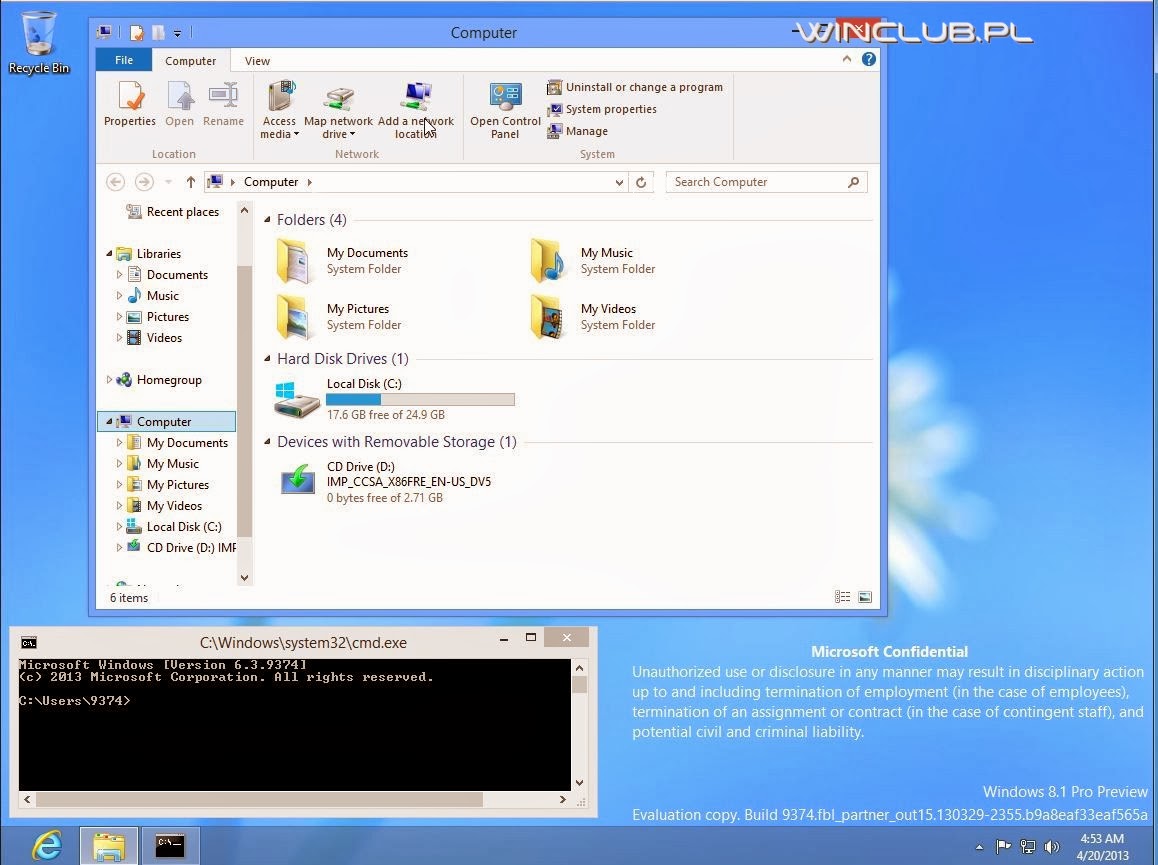Click Manage in the System group
This screenshot has height=865, width=1158.
coord(578,131)
